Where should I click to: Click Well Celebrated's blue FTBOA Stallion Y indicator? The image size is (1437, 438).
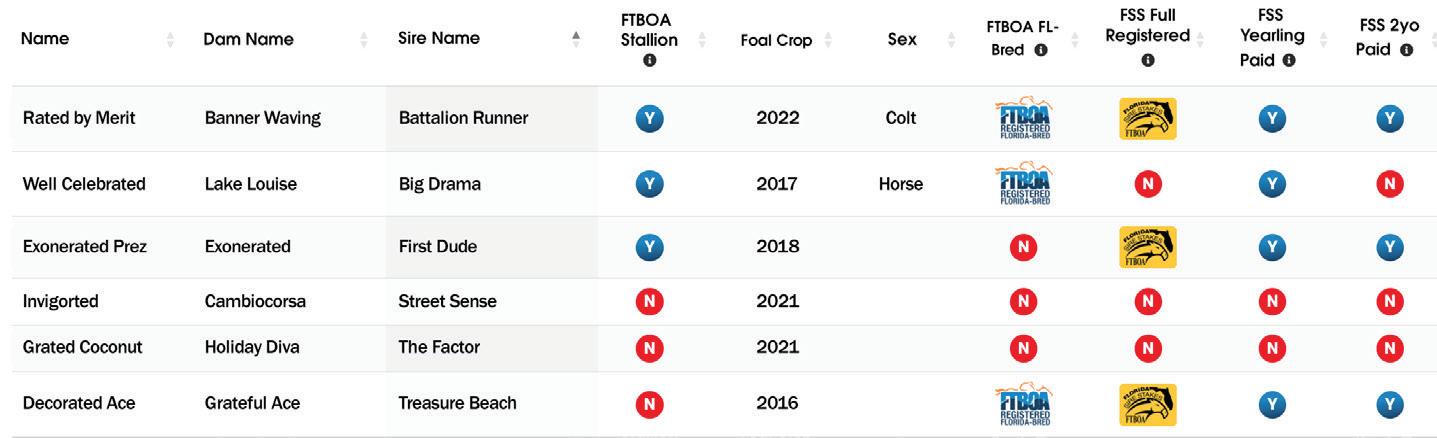649,184
